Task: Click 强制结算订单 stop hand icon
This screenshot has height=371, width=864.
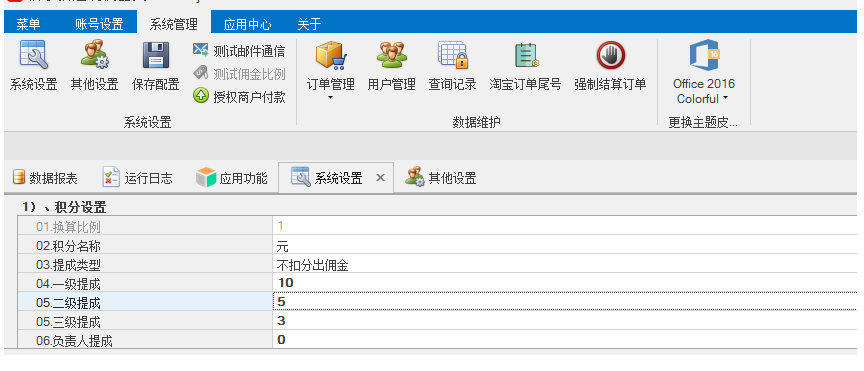Action: coord(610,55)
